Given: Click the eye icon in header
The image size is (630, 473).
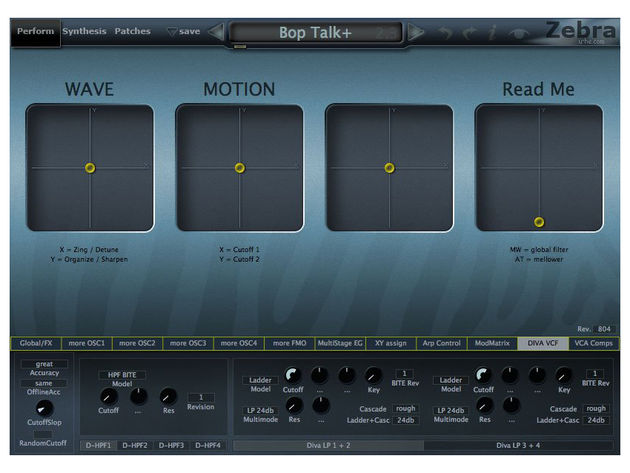Looking at the screenshot, I should 519,34.
